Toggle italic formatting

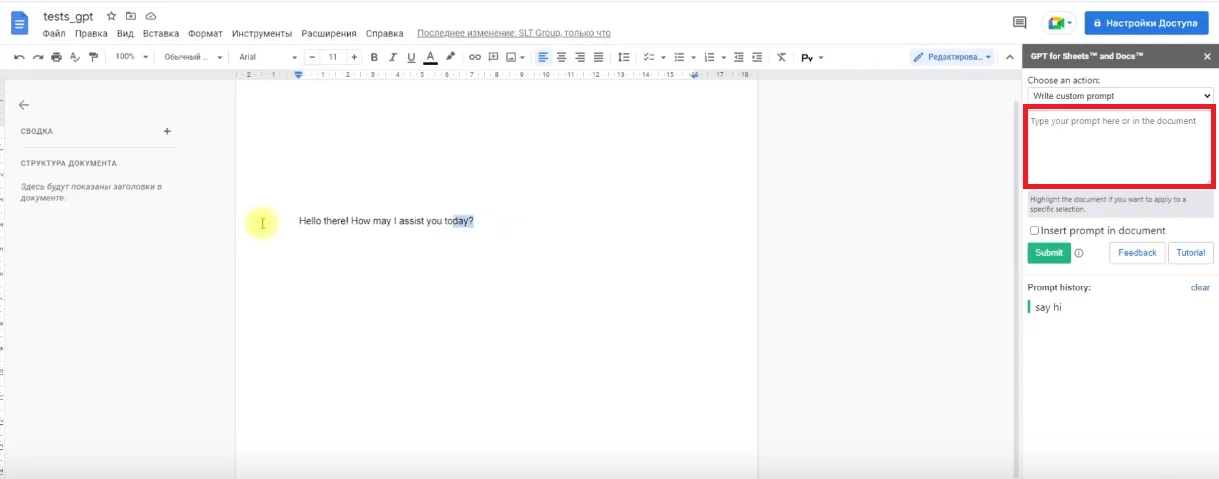[x=392, y=57]
